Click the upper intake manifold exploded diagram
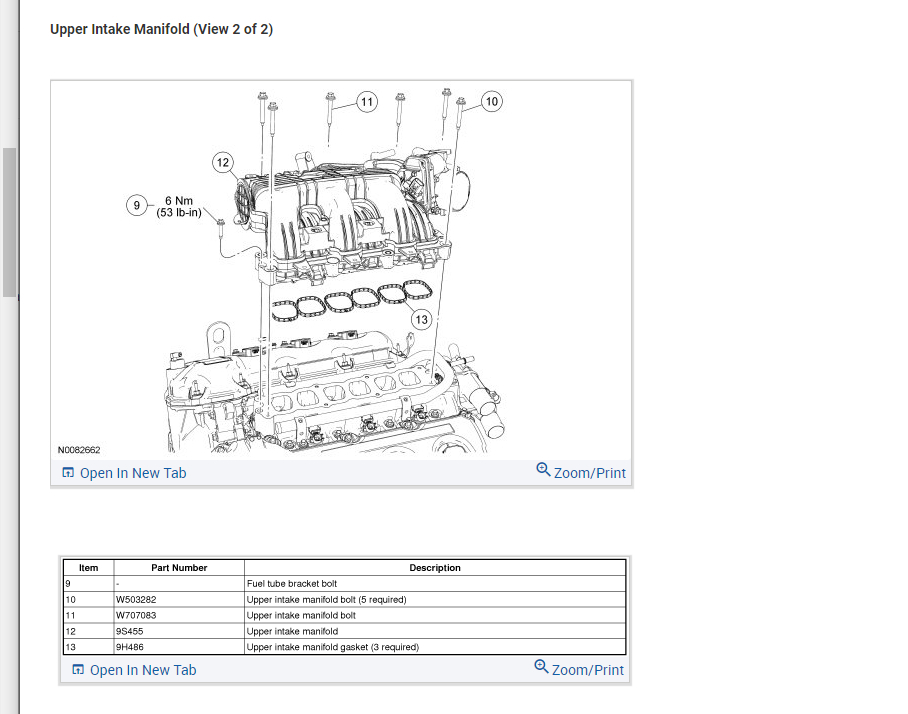 (x=341, y=270)
